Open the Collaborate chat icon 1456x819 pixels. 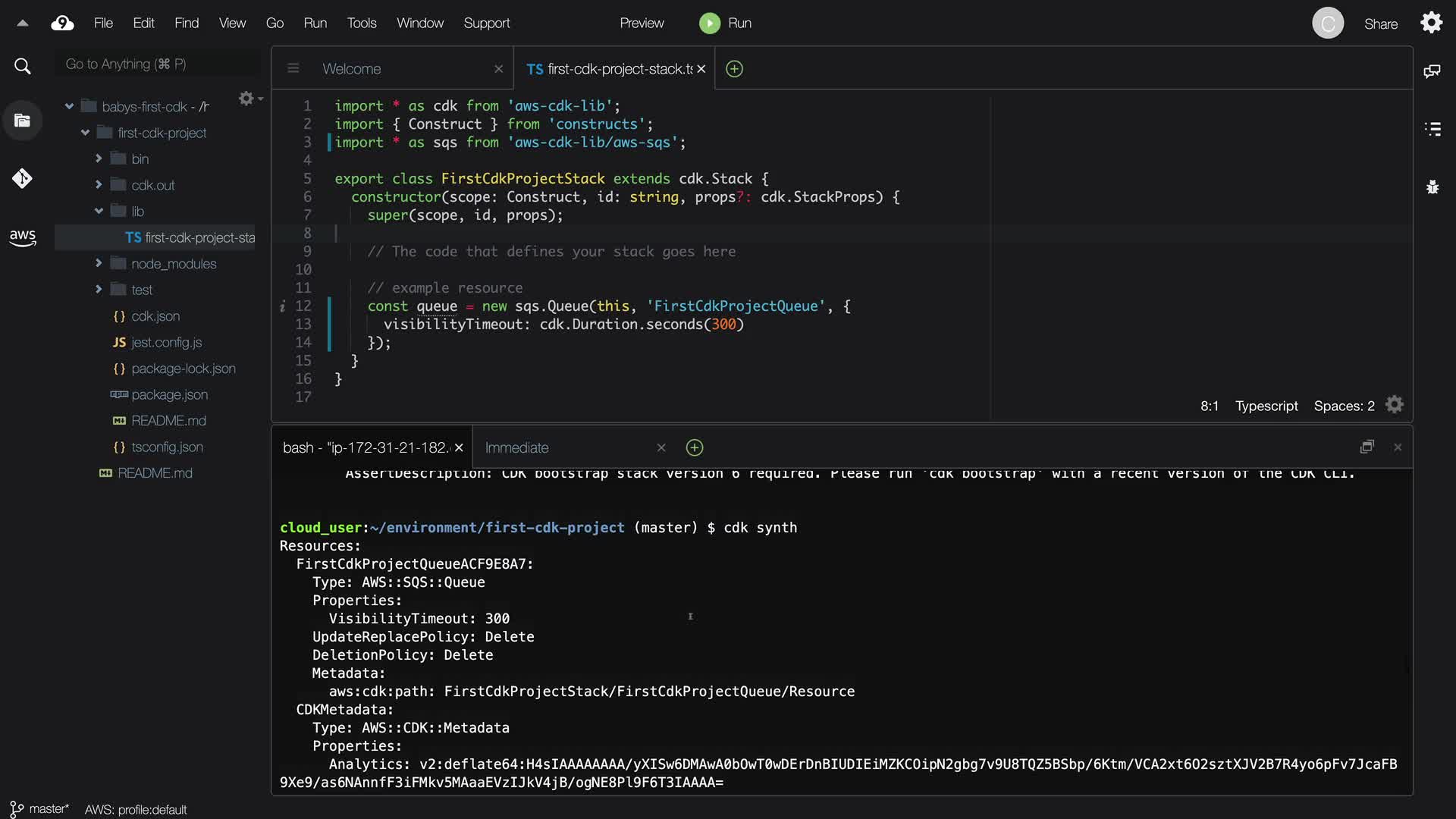coord(1432,71)
